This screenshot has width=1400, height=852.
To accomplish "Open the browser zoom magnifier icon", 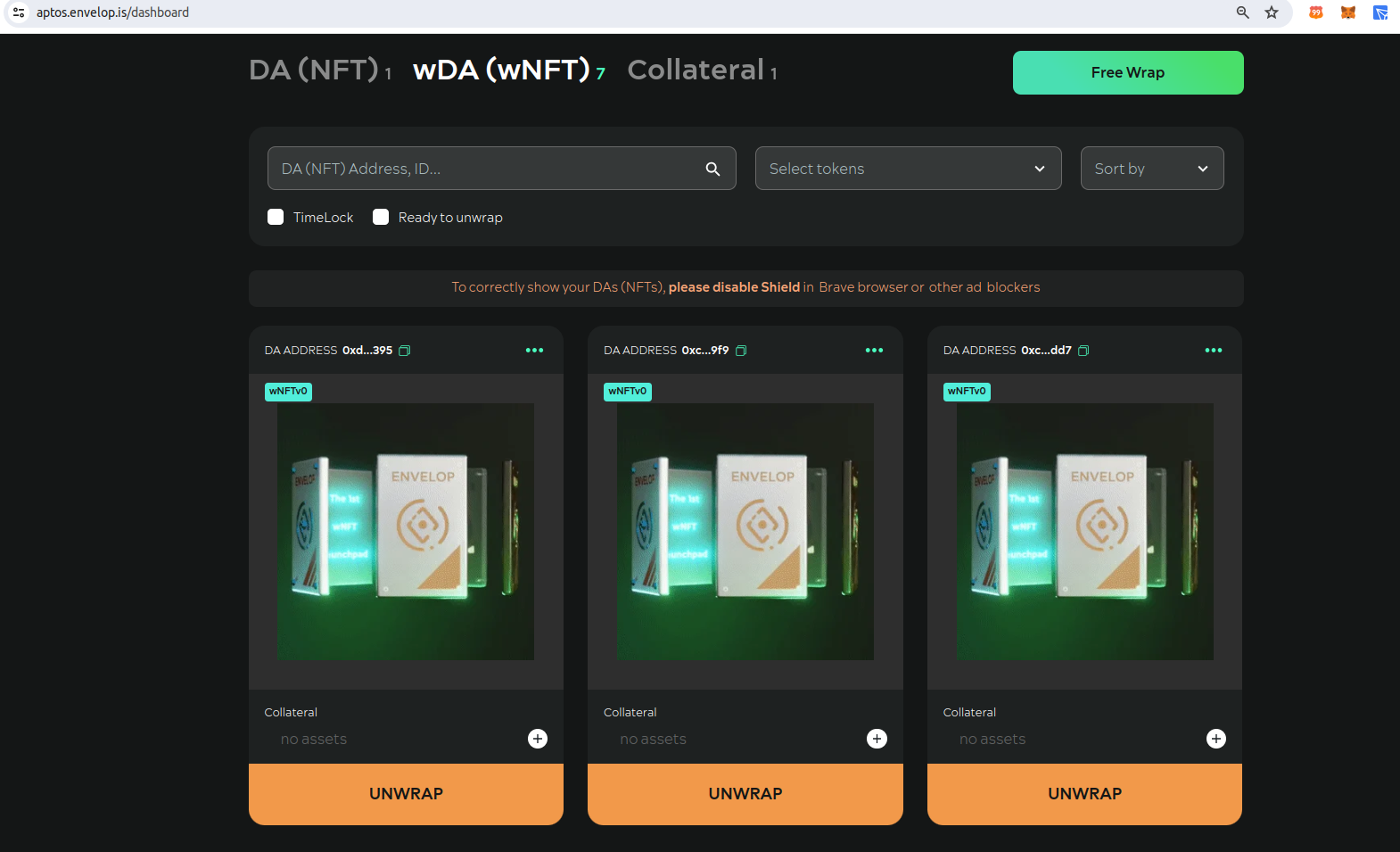I will coord(1243,12).
